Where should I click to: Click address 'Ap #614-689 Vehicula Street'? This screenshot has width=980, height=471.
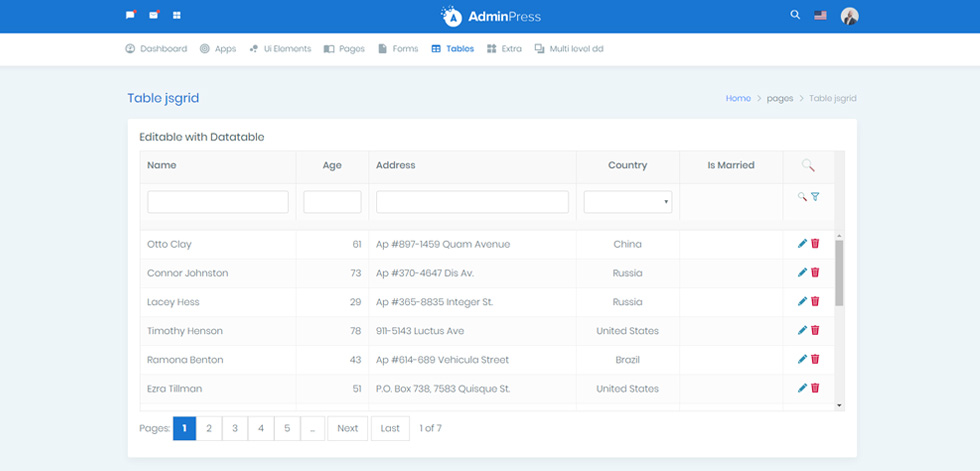point(442,360)
